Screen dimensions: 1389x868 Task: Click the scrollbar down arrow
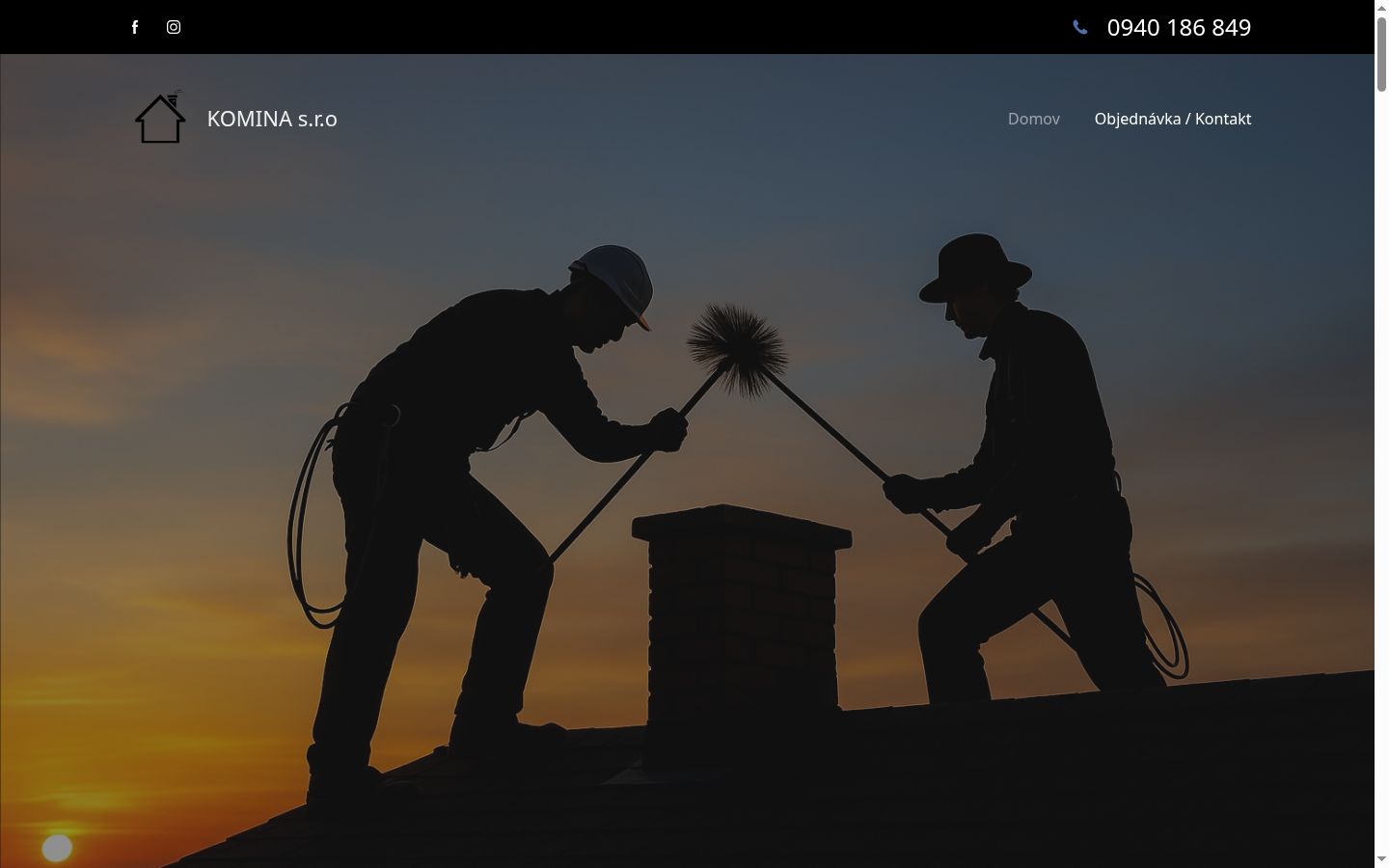point(1381,859)
